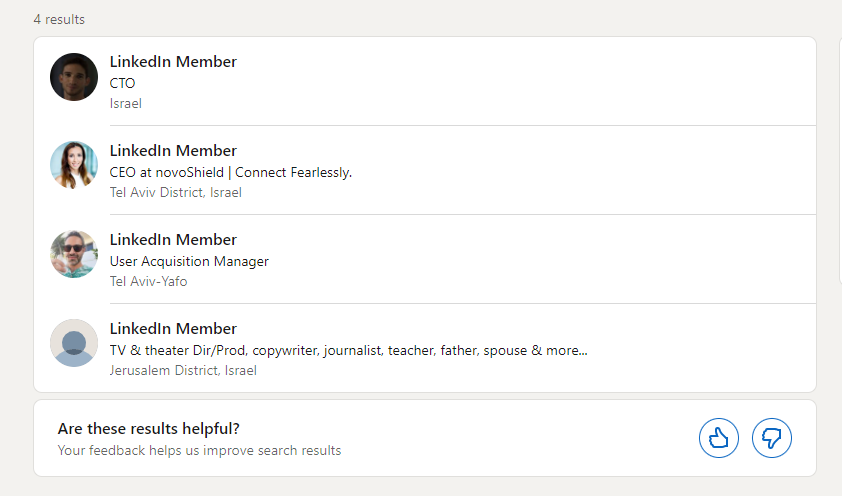
Task: Click the '4 results' count label
Action: tap(59, 20)
